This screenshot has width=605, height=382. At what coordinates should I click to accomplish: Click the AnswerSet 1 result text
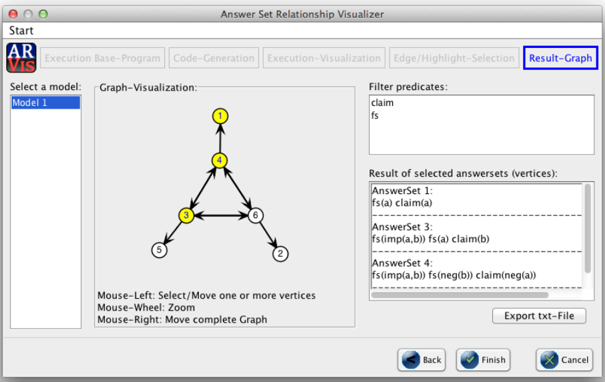[x=402, y=197]
